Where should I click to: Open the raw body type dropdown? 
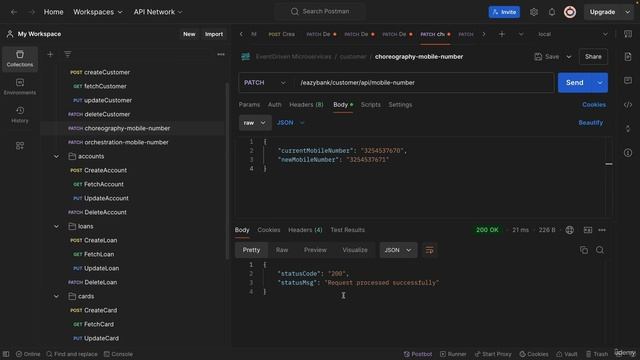(x=255, y=122)
